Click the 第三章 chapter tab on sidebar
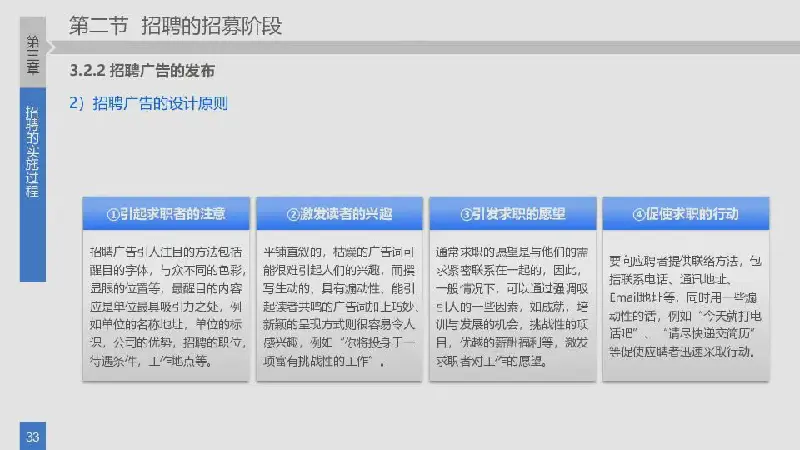Viewport: 800px width, 450px height. [33, 52]
